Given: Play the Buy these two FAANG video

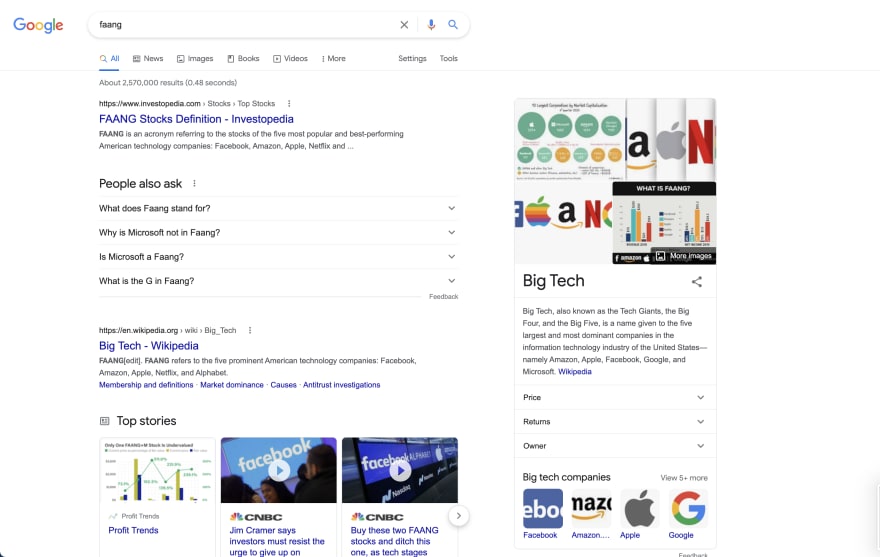Looking at the screenshot, I should point(400,471).
